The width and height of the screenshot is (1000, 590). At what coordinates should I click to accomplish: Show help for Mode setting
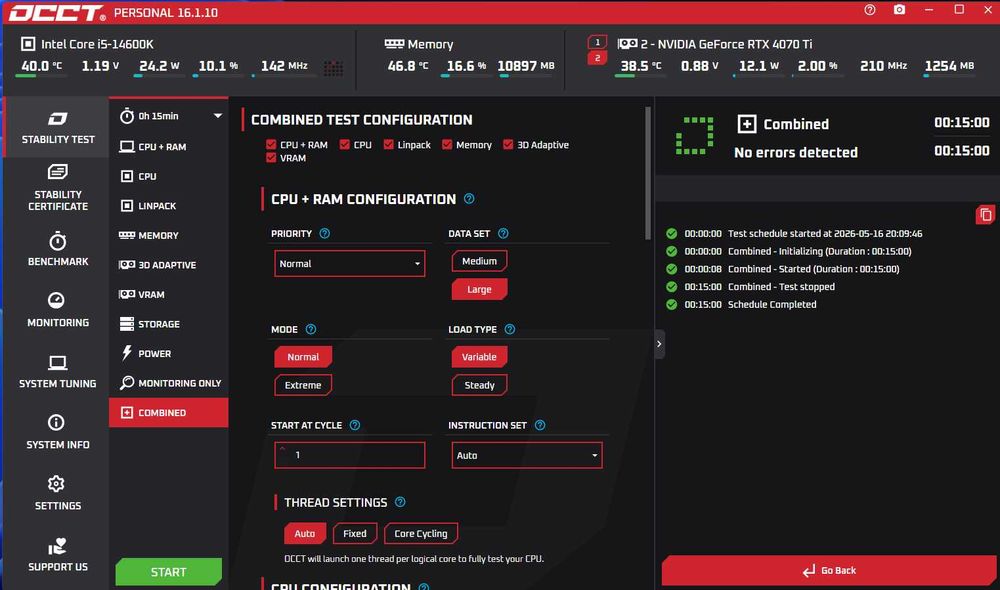[311, 329]
